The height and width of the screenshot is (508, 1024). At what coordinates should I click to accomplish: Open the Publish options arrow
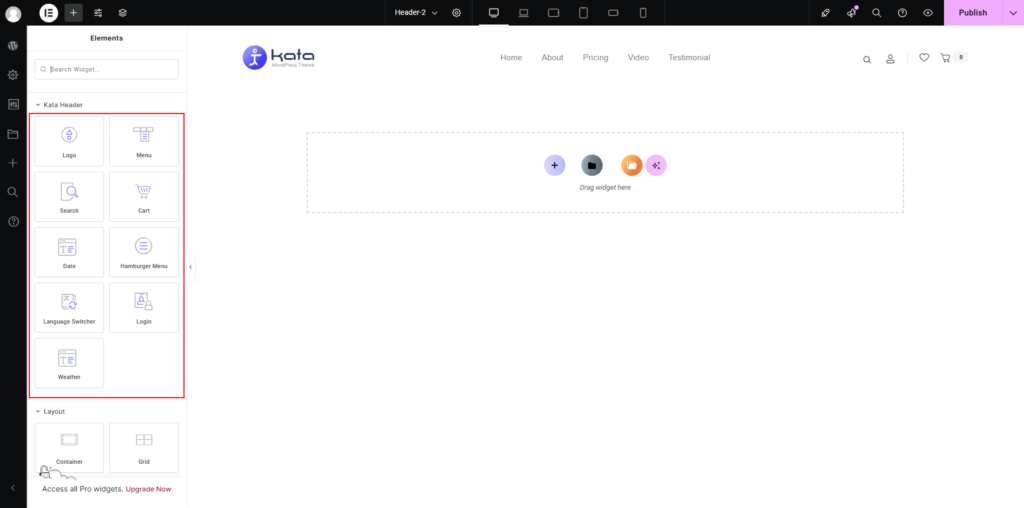[x=1013, y=13]
